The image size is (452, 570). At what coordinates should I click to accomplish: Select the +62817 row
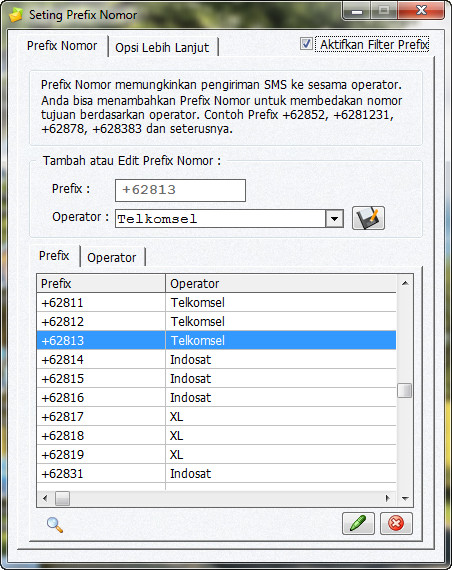tap(216, 416)
